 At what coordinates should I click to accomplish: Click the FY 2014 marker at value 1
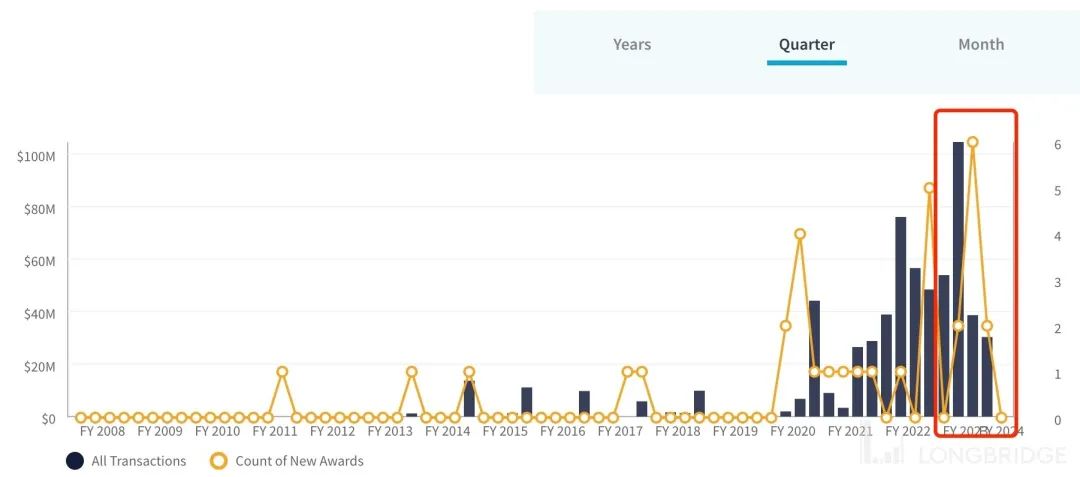coord(469,372)
